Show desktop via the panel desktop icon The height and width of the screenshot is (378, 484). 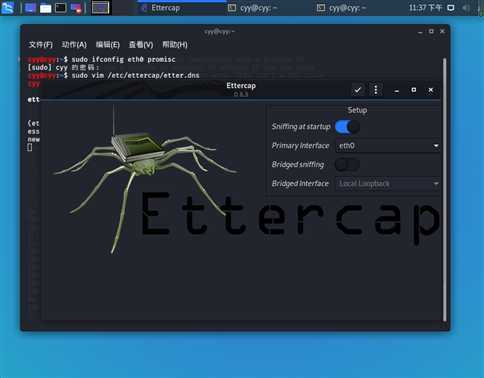coord(31,8)
